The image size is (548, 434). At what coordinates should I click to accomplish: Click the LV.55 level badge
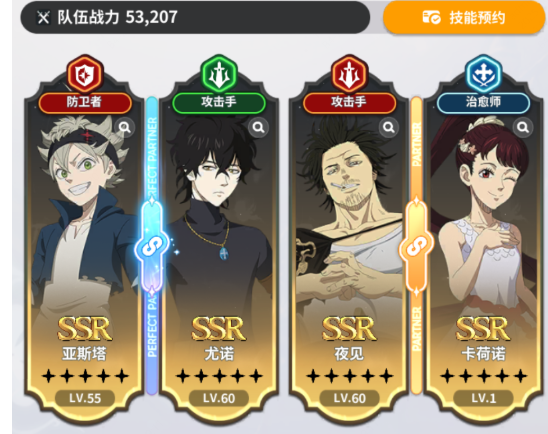(x=85, y=398)
